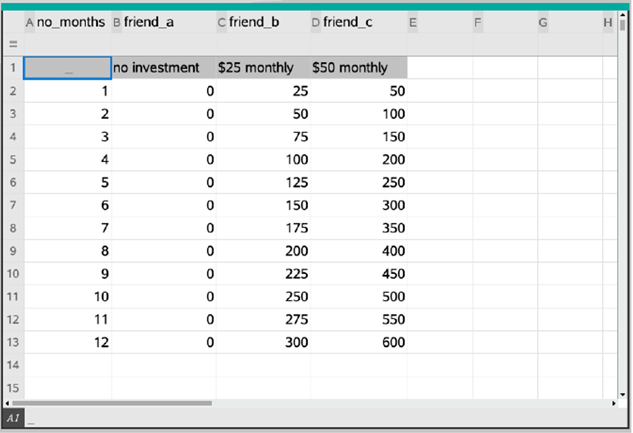This screenshot has width=633, height=433.
Task: Select column A header no_months
Action: pos(66,21)
